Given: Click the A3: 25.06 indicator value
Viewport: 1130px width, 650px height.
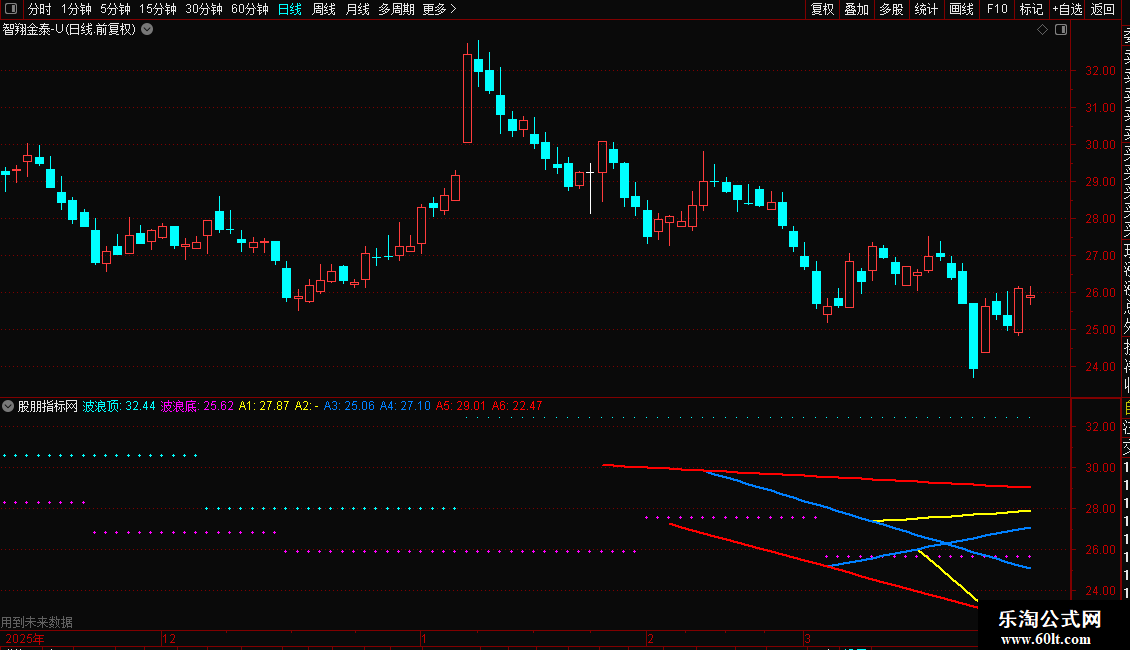Looking at the screenshot, I should coord(350,406).
